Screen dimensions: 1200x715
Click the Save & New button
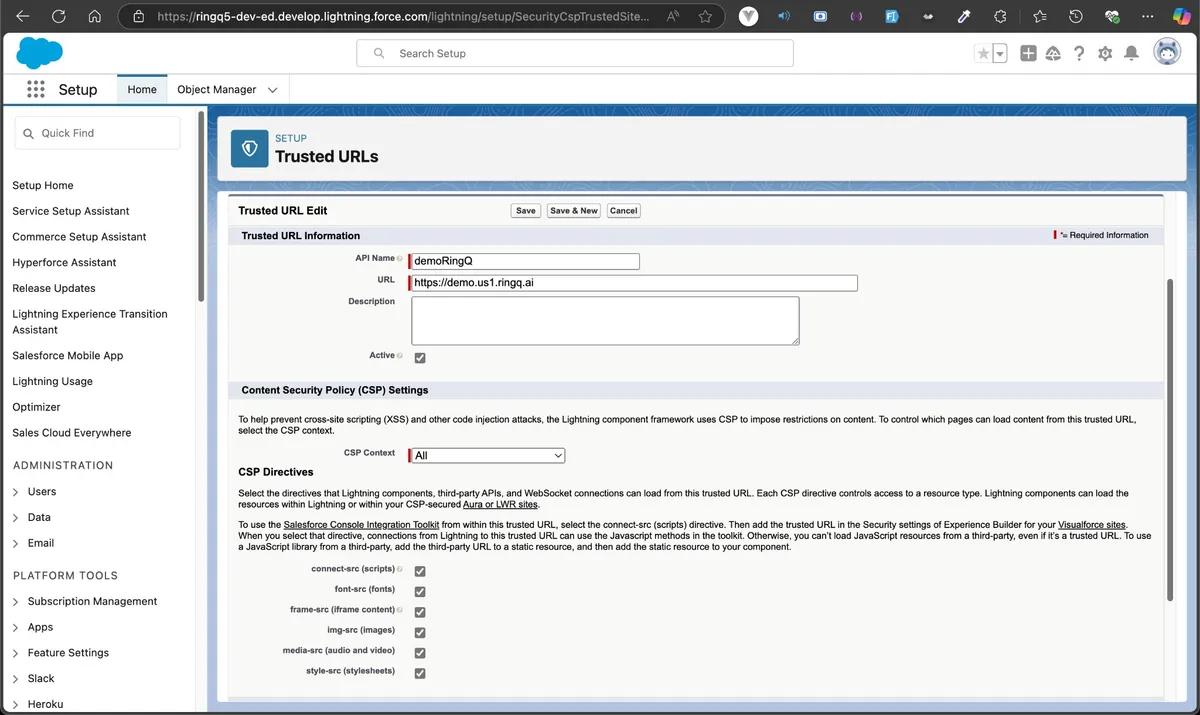point(574,211)
